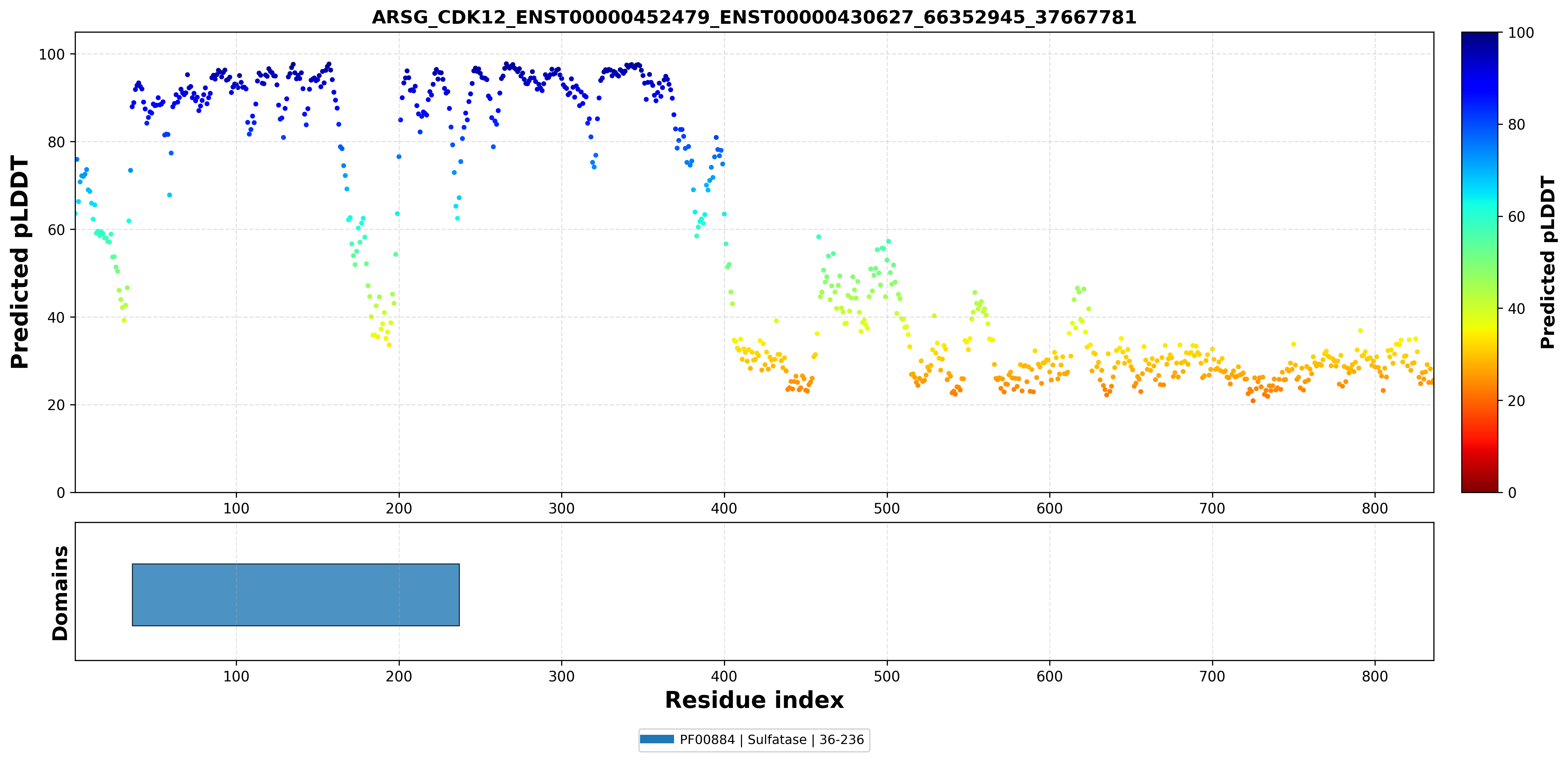This screenshot has width=1568, height=762.
Task: Select the Residue index axis label
Action: point(754,700)
